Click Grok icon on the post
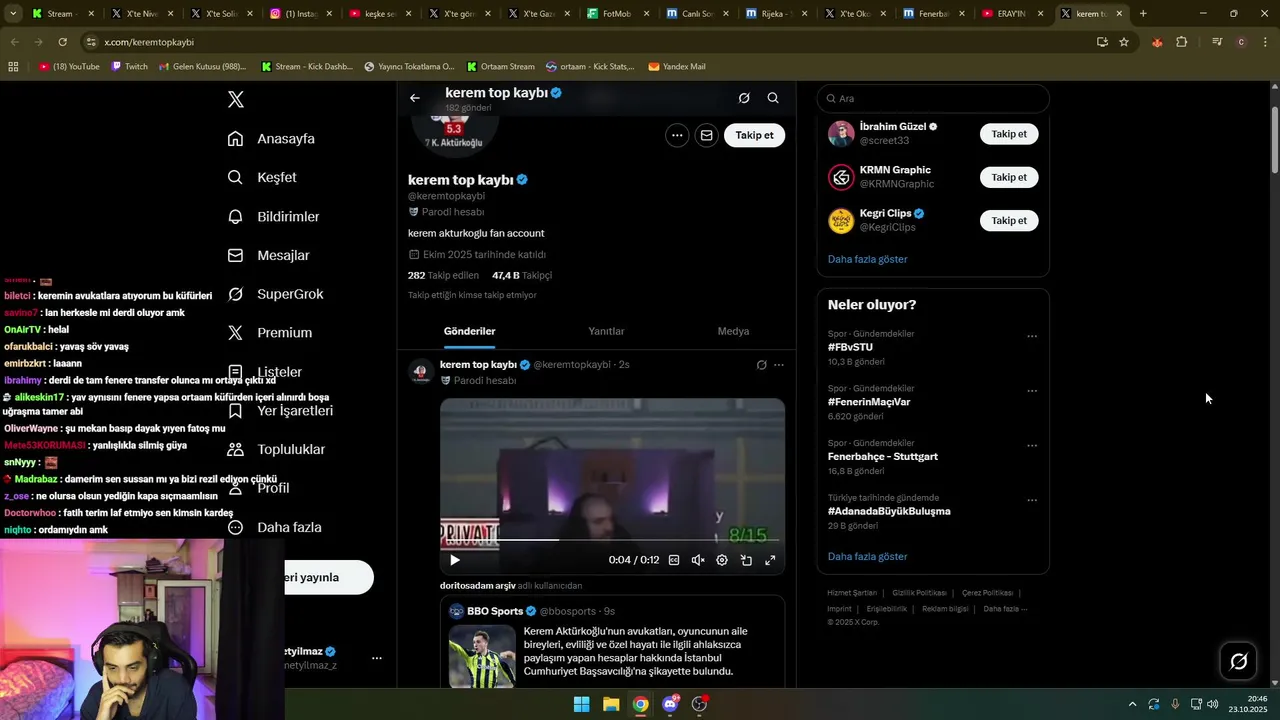Viewport: 1280px width, 720px height. (x=761, y=365)
